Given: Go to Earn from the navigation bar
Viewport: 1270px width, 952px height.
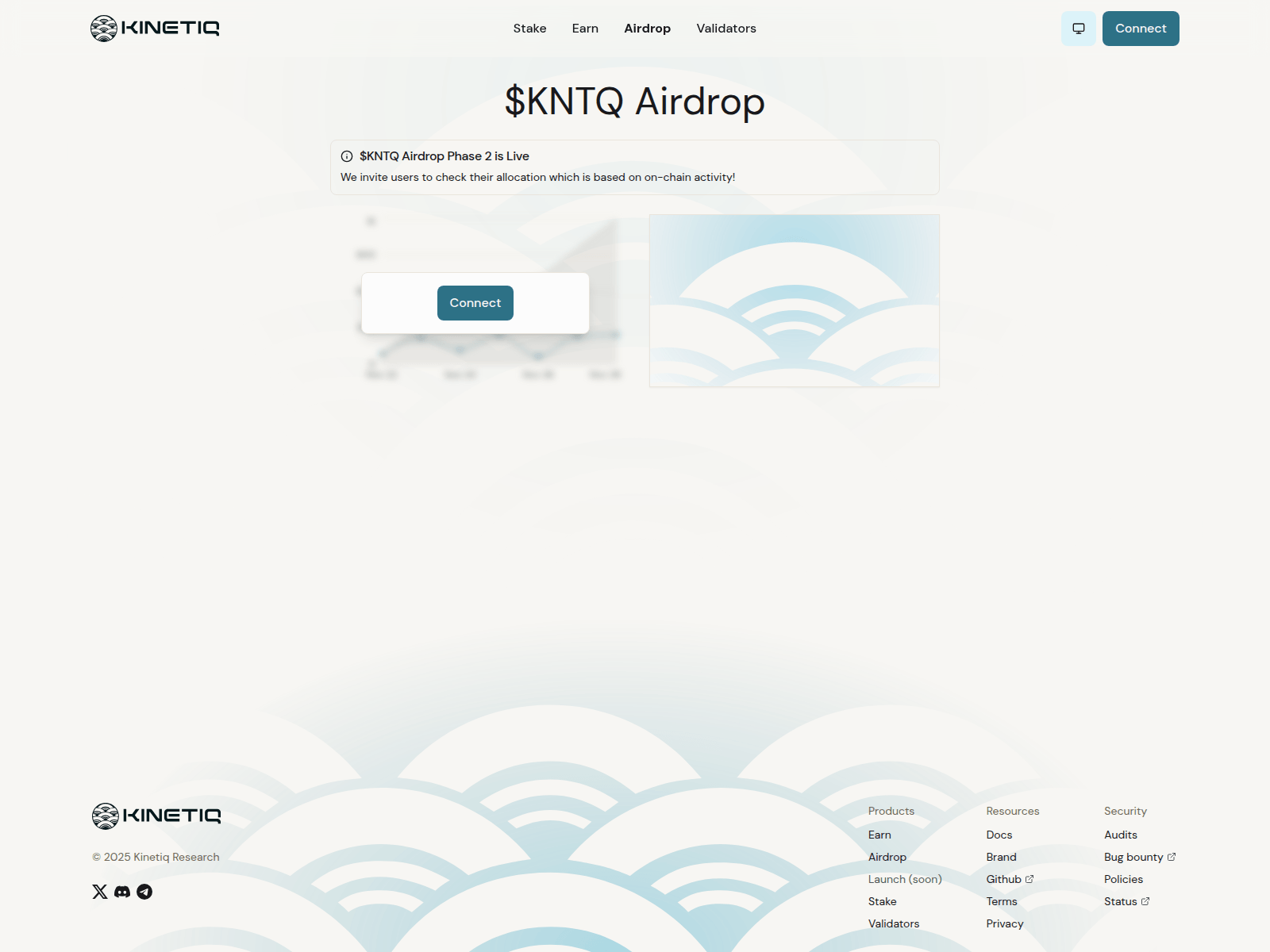Looking at the screenshot, I should point(585,28).
